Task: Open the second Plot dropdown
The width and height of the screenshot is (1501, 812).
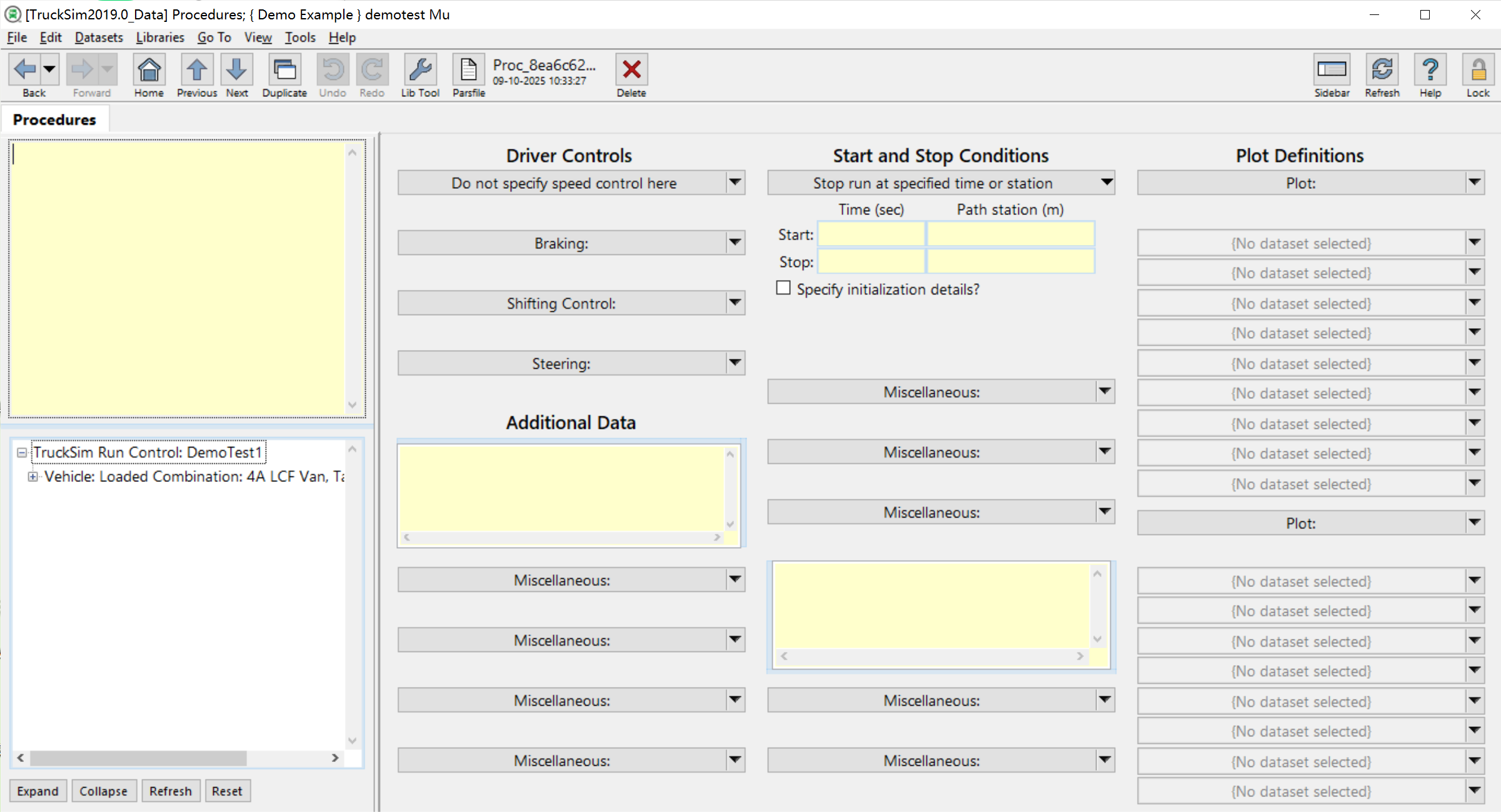Action: click(1475, 523)
